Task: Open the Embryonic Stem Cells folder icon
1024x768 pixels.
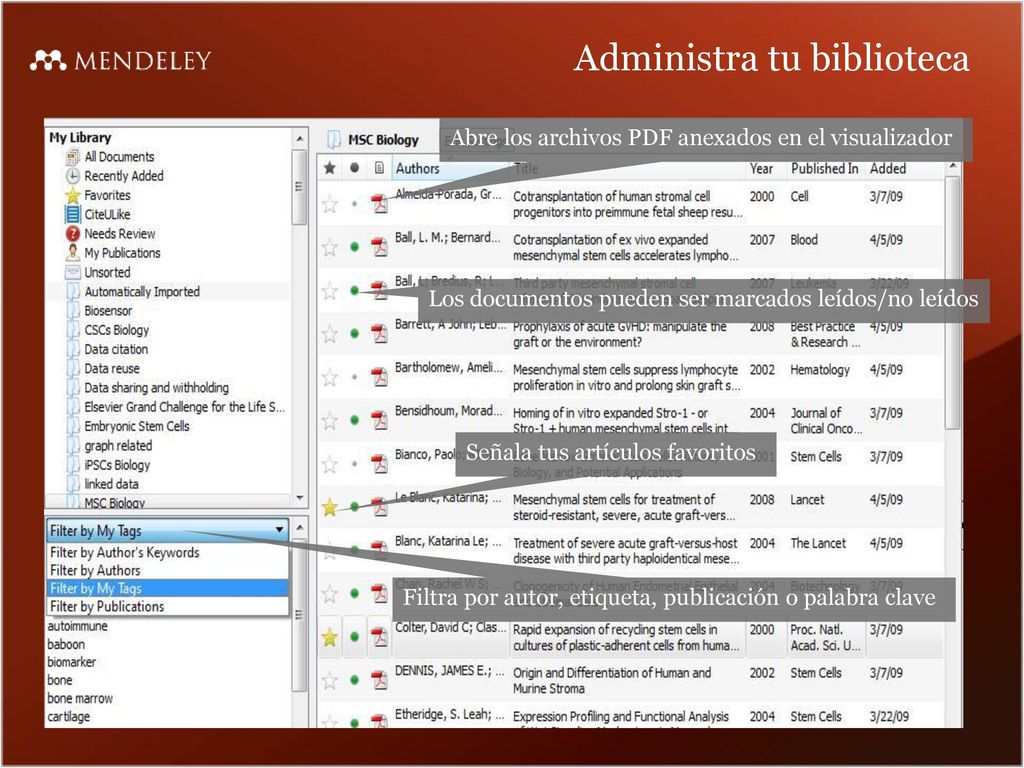Action: (72, 426)
